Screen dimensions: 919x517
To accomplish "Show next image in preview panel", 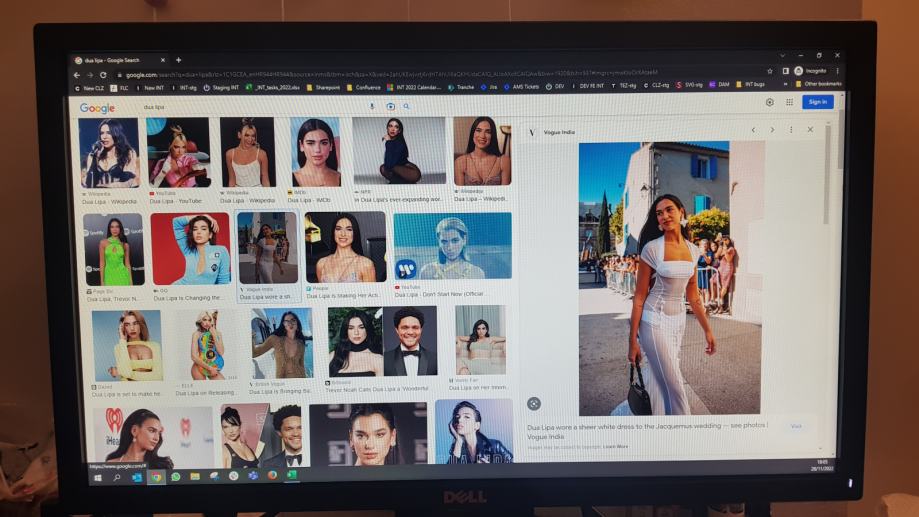I will click(772, 130).
